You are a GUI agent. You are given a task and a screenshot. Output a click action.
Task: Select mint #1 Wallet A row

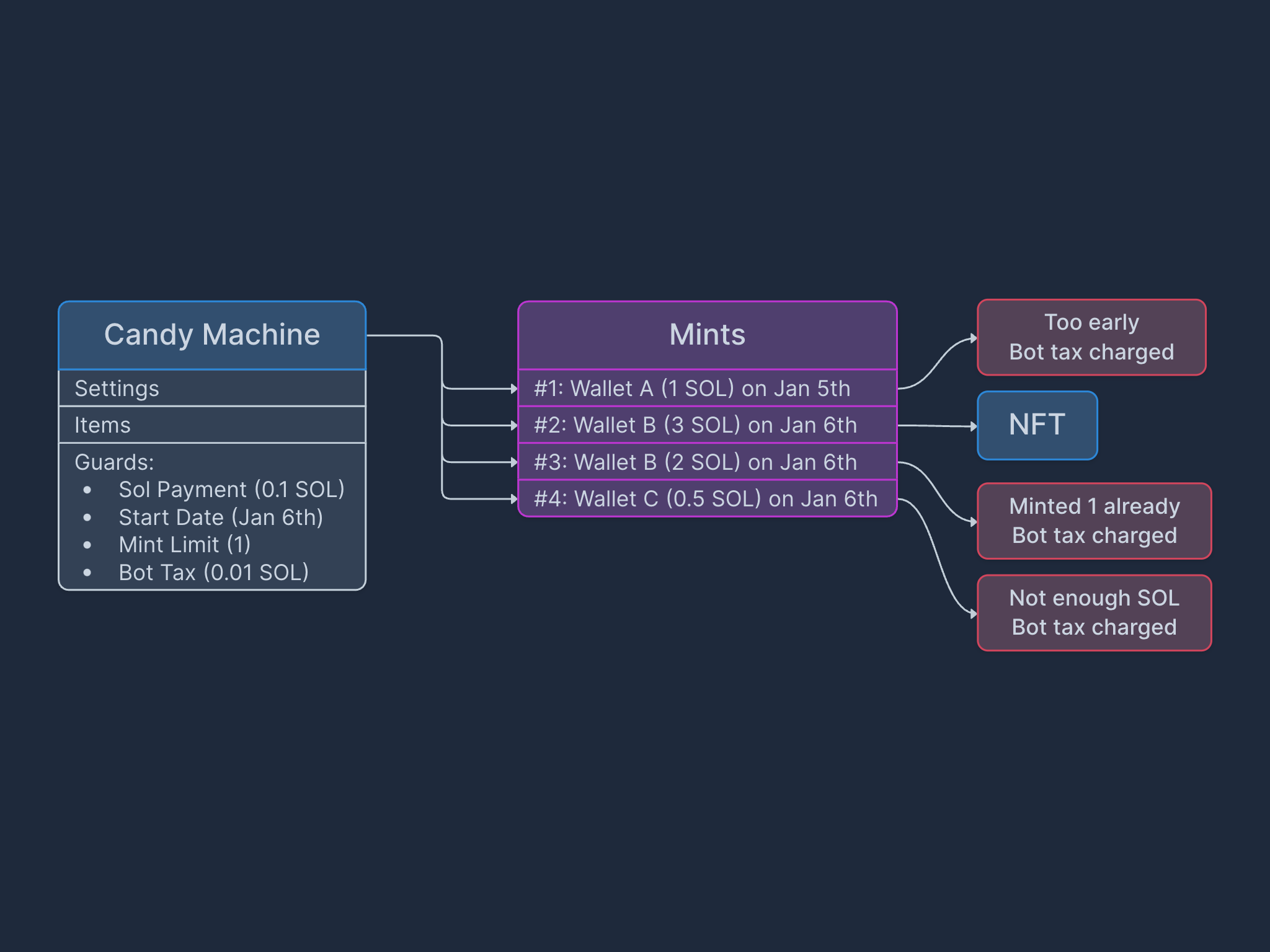point(708,389)
